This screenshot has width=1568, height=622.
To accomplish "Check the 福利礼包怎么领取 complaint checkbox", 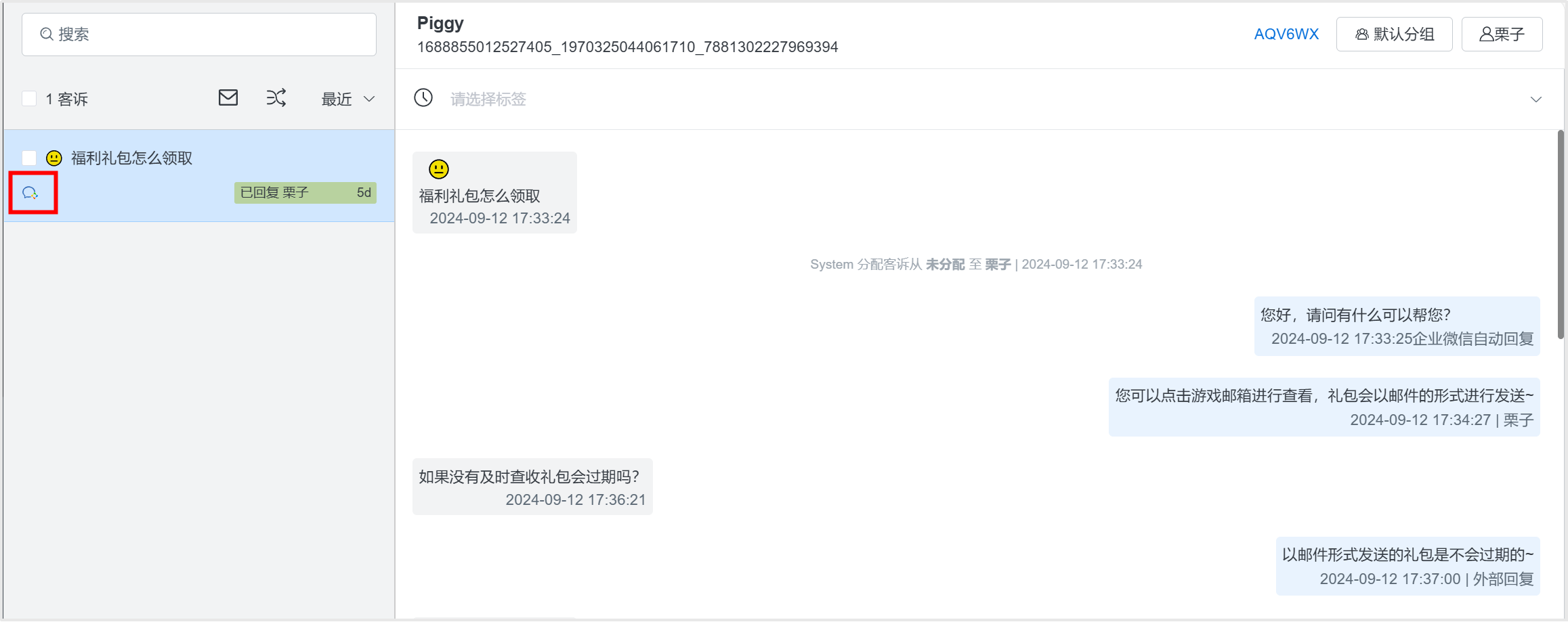I will point(29,158).
